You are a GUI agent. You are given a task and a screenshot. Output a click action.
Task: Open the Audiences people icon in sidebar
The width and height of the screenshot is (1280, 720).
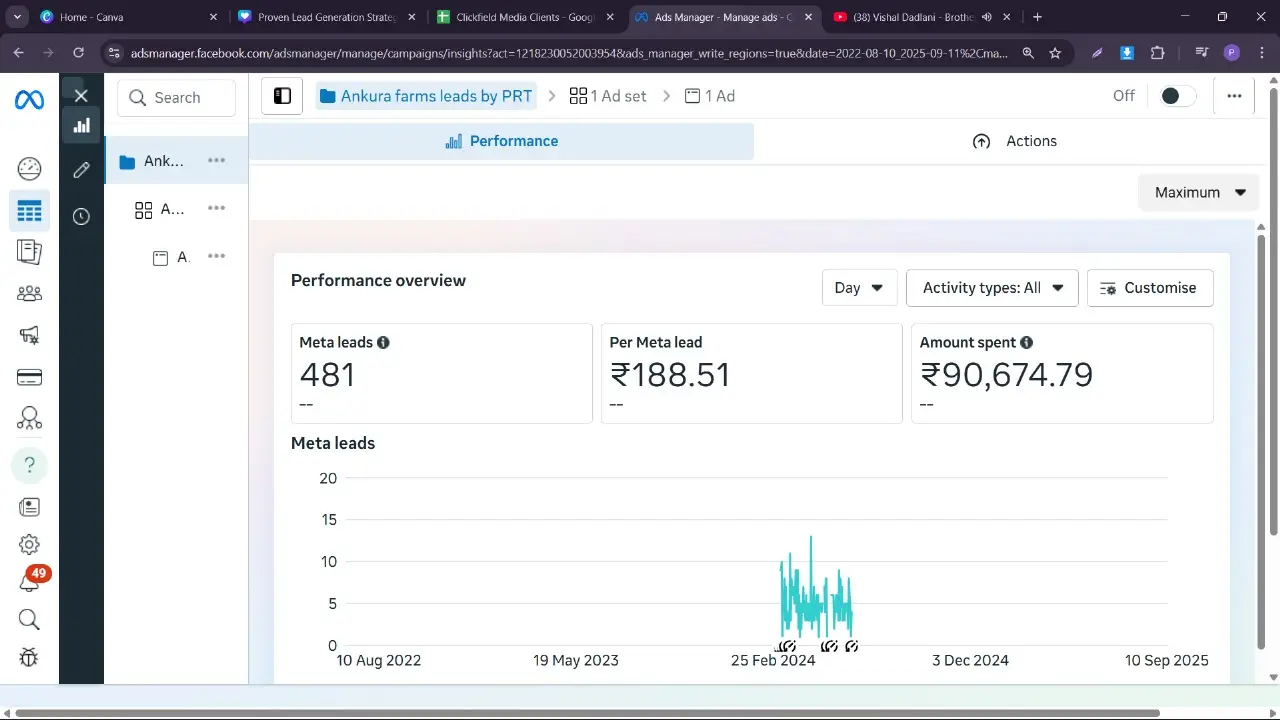pyautogui.click(x=29, y=293)
